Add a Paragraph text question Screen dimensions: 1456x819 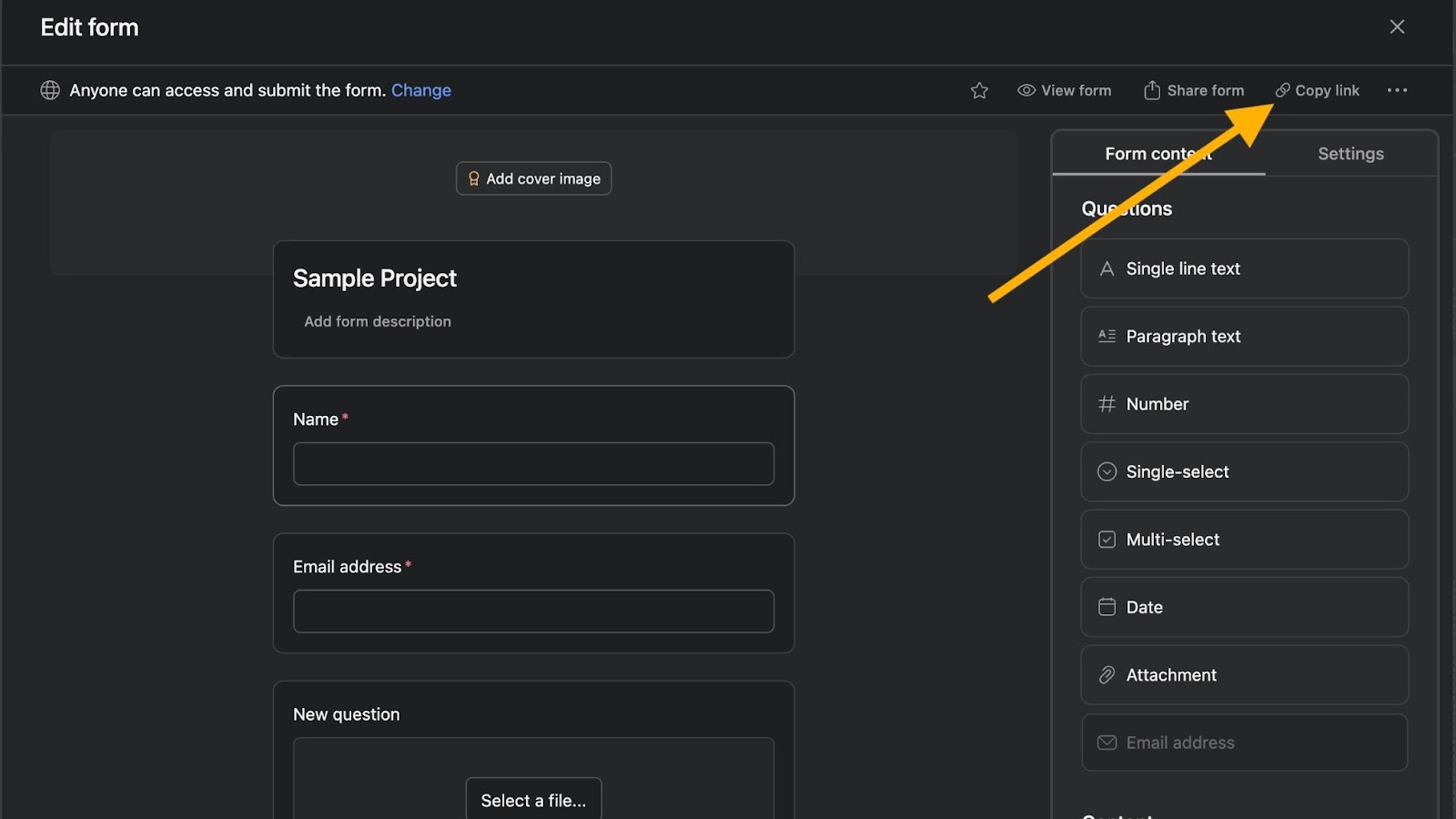click(1244, 337)
